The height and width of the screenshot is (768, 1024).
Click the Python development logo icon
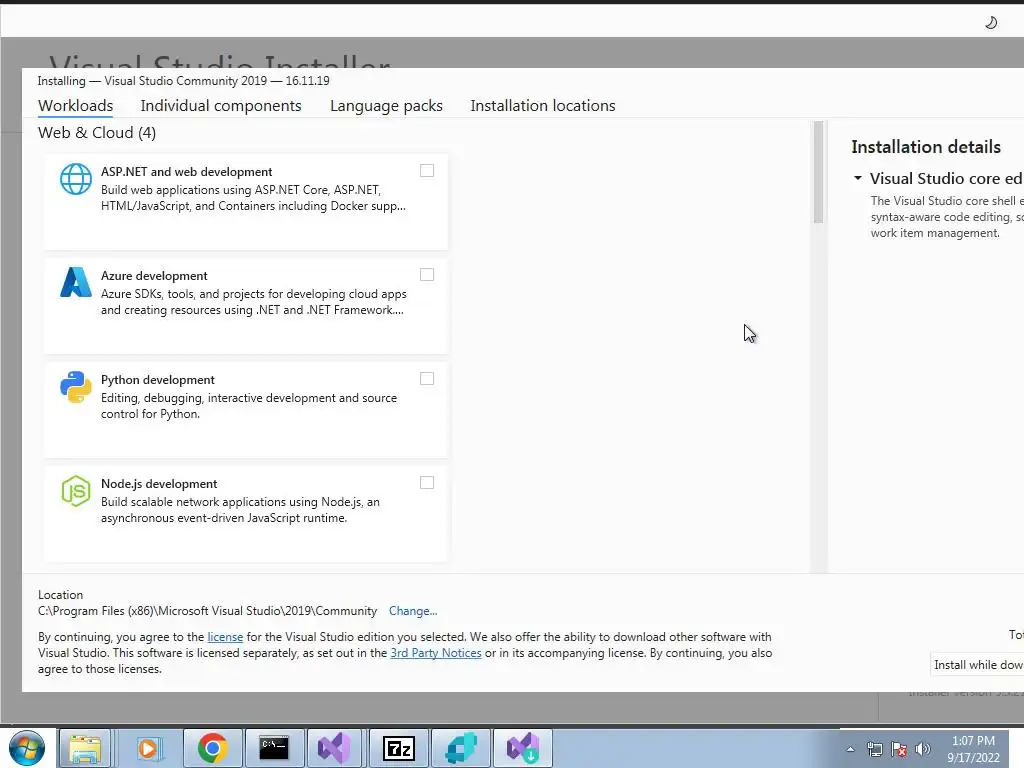tap(76, 387)
